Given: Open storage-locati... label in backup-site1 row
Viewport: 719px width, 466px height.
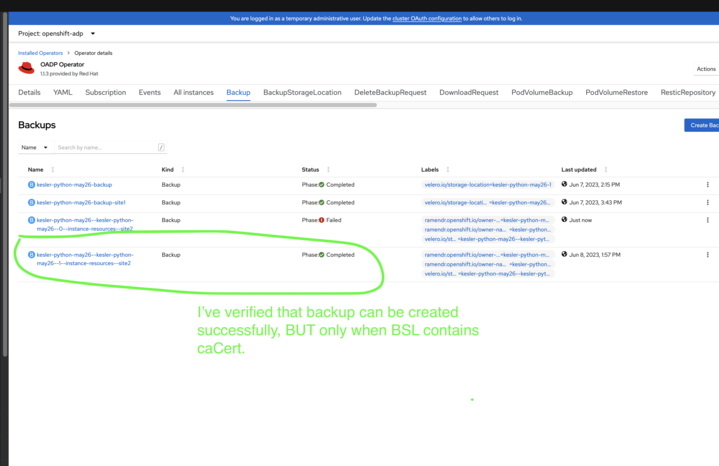Looking at the screenshot, I should pos(488,203).
